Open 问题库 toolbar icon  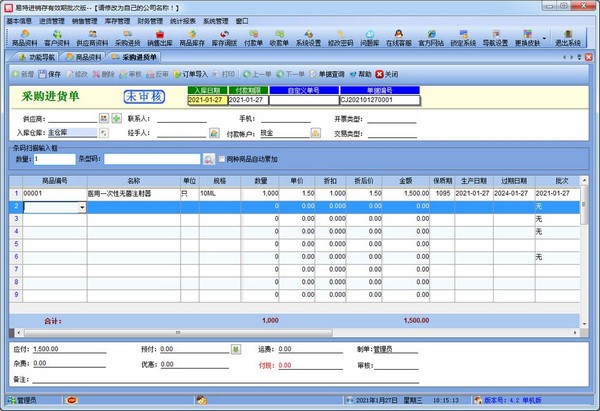(369, 38)
